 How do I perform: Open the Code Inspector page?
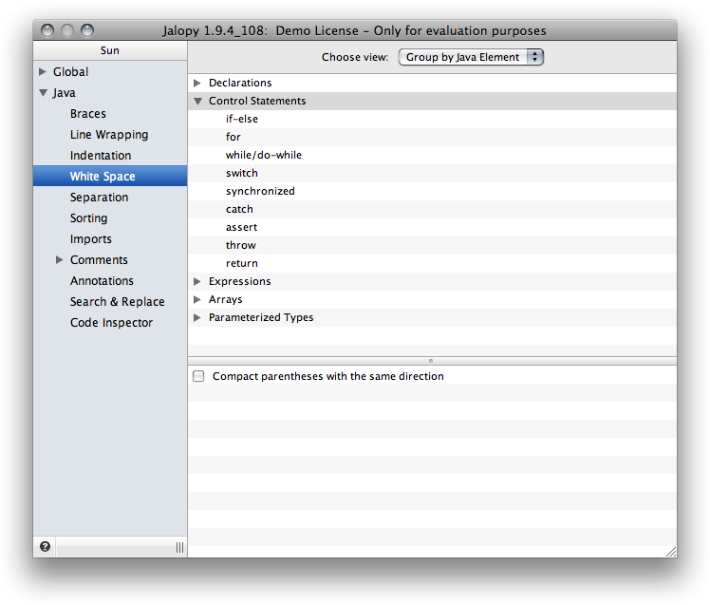pyautogui.click(x=111, y=322)
